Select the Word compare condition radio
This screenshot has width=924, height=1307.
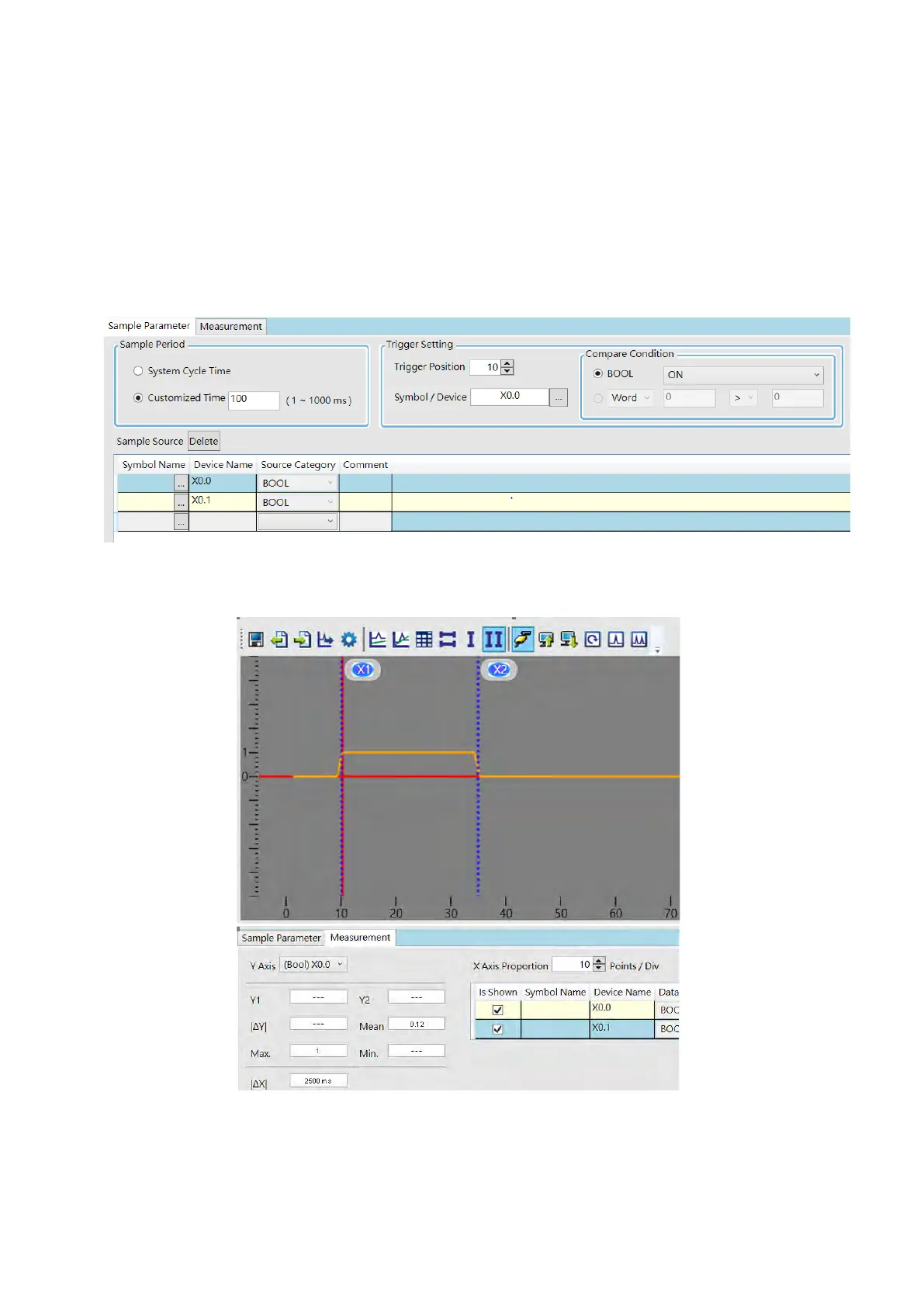click(x=597, y=398)
